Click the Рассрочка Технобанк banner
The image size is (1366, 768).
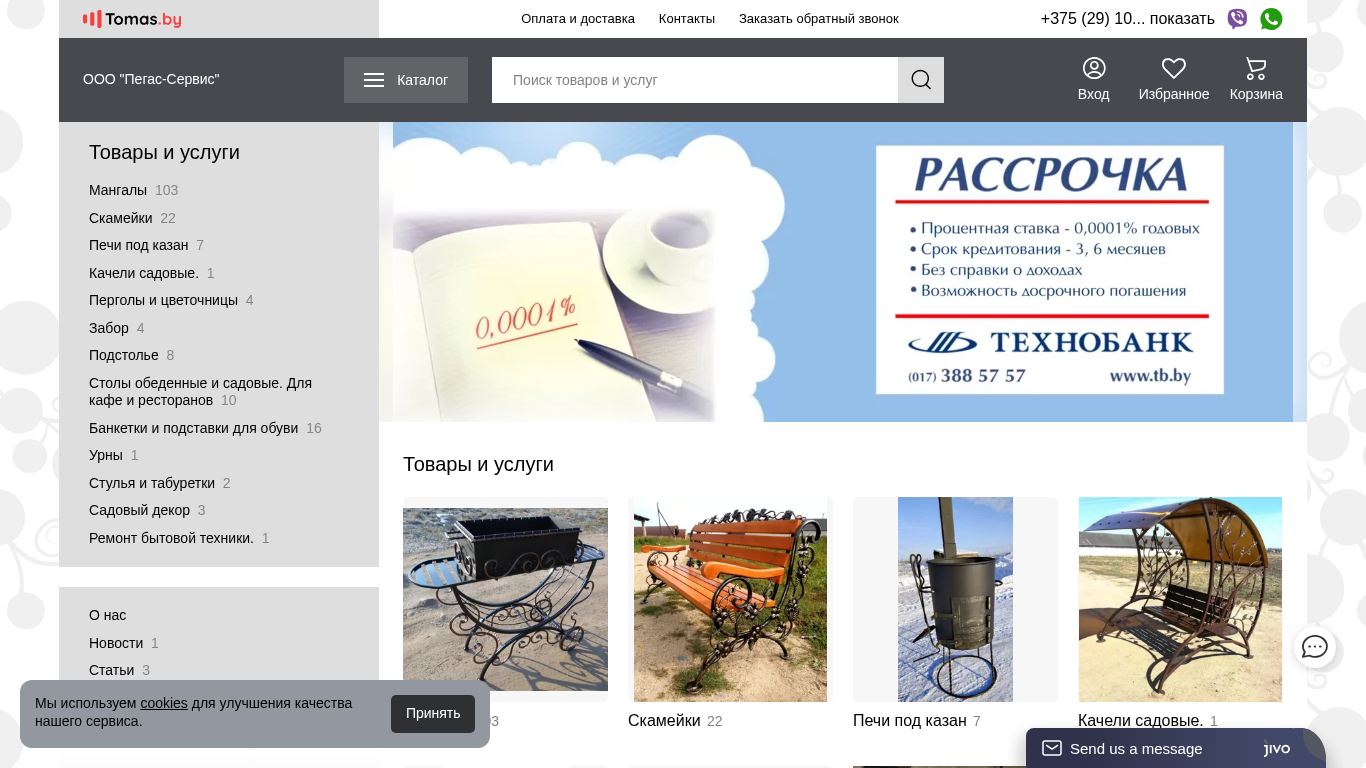[843, 272]
